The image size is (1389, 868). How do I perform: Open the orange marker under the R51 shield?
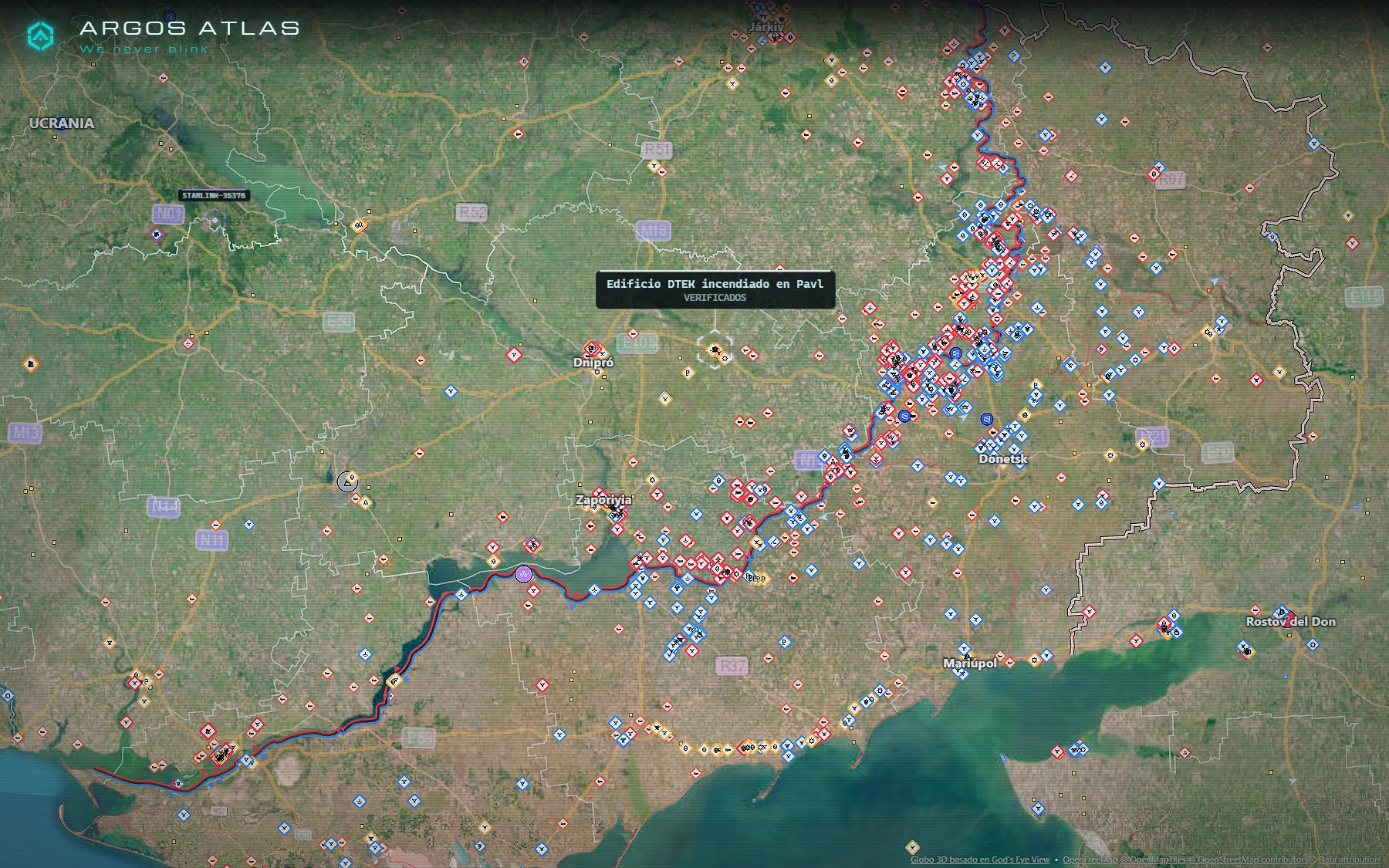(654, 165)
